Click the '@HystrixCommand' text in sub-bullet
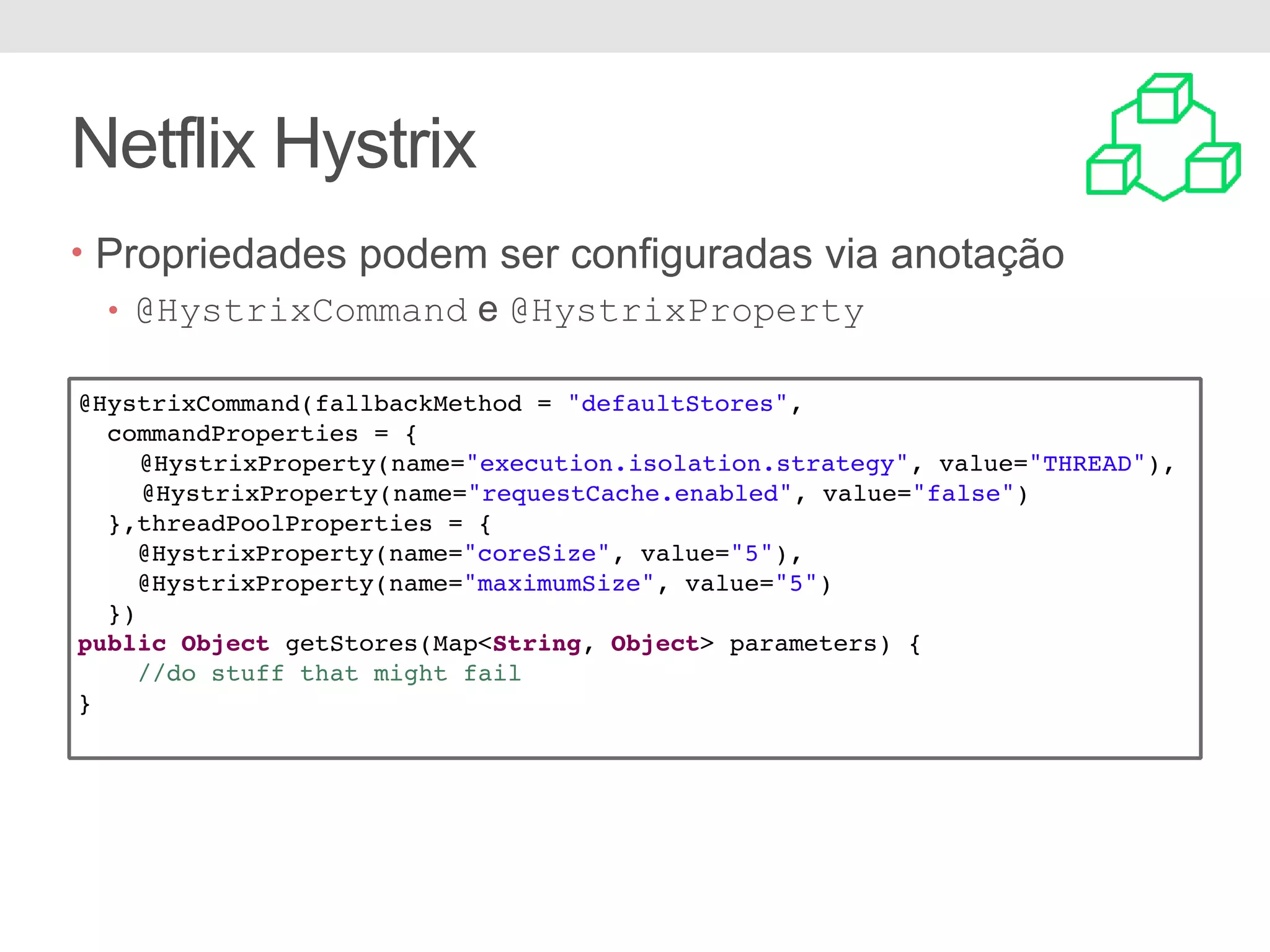Image resolution: width=1270 pixels, height=952 pixels. click(302, 311)
